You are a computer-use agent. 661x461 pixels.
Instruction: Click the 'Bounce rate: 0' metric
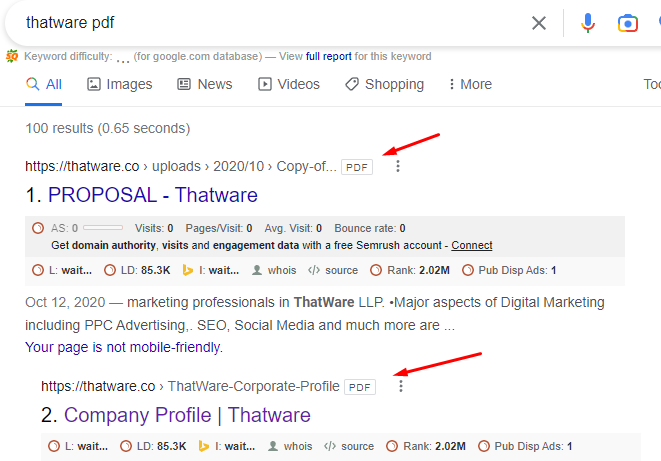click(x=370, y=228)
